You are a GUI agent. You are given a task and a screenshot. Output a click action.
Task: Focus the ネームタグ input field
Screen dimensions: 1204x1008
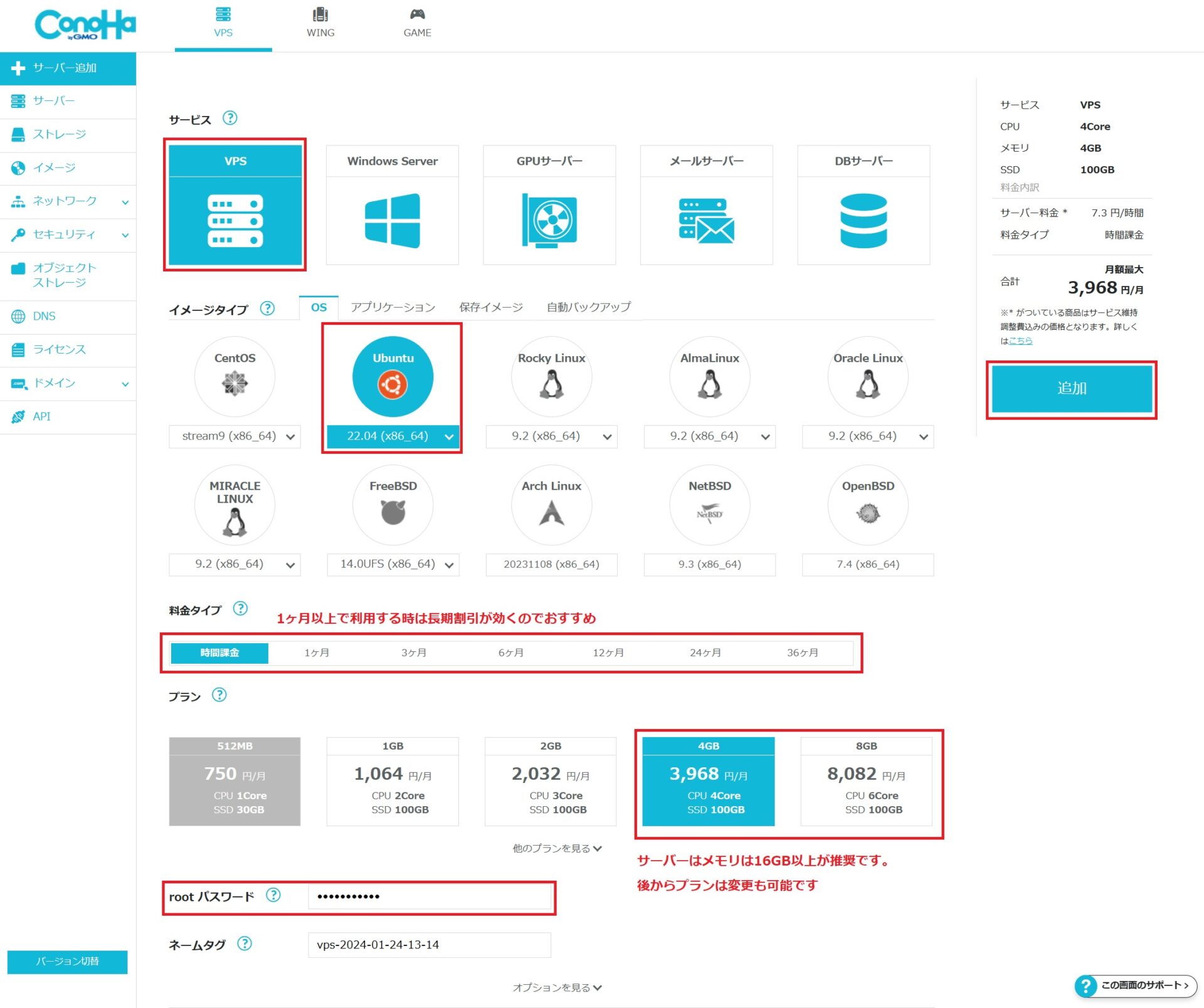pos(429,945)
